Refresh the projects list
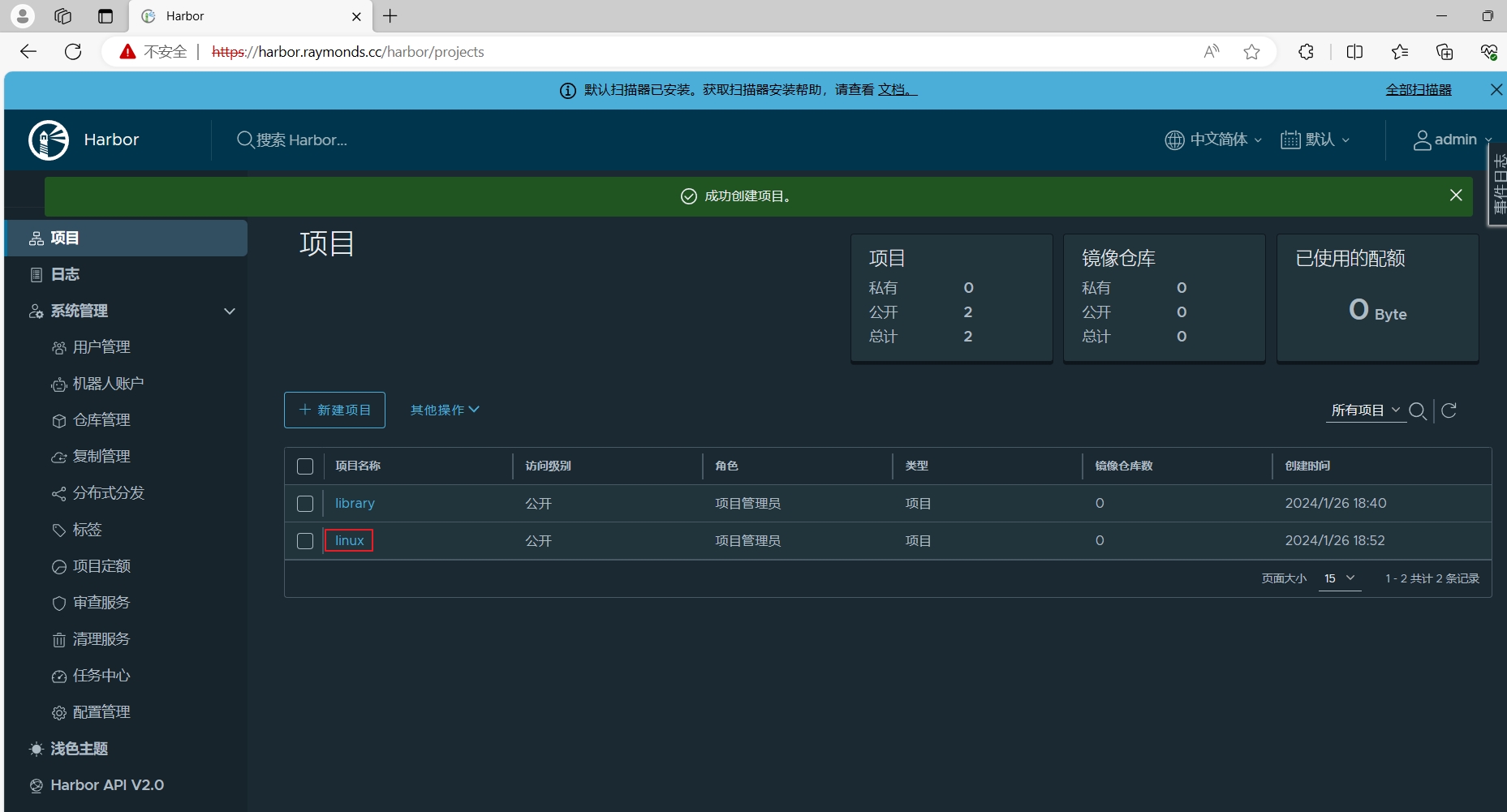The image size is (1507, 812). click(x=1449, y=410)
